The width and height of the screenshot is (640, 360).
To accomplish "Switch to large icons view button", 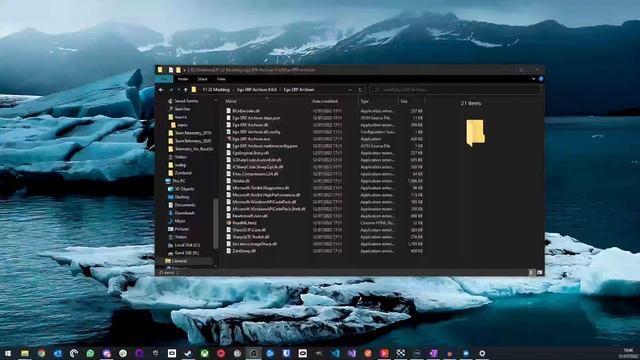I will (x=539, y=272).
